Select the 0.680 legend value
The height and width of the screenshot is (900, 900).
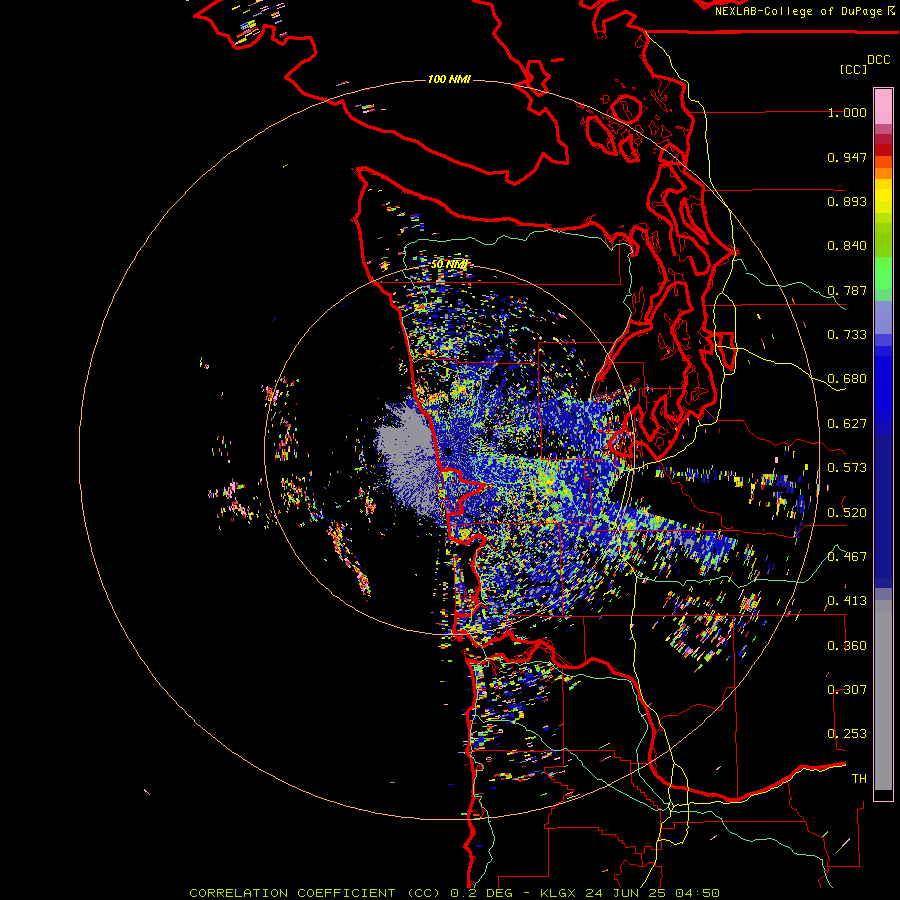(847, 379)
